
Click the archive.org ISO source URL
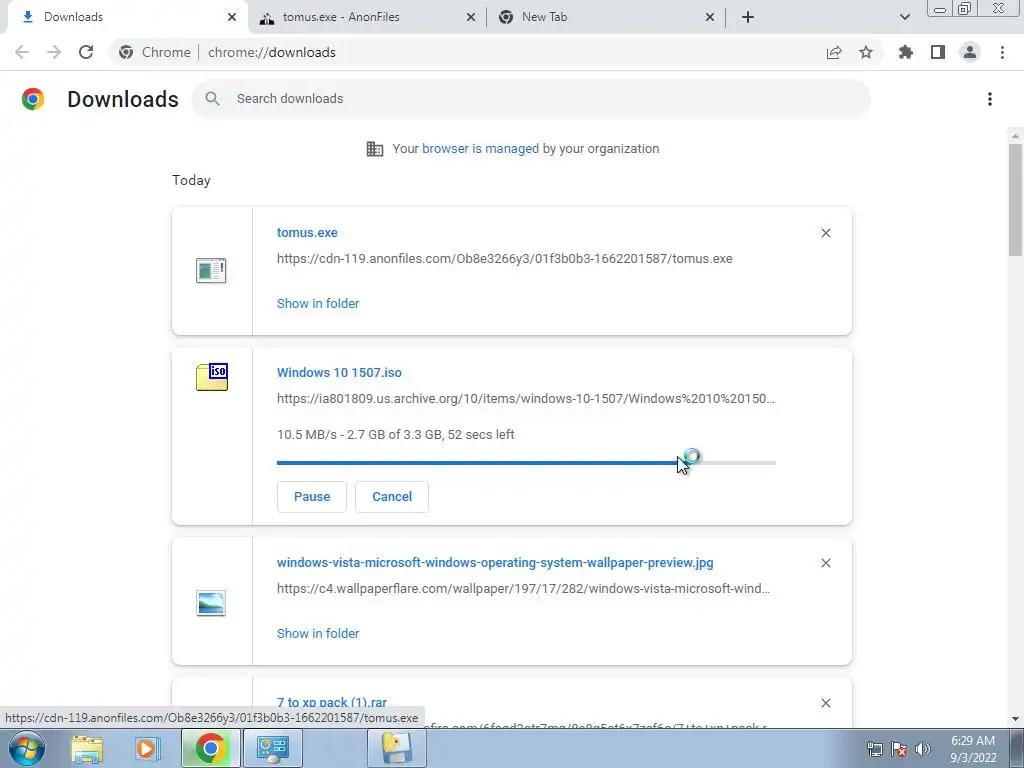[x=526, y=398]
